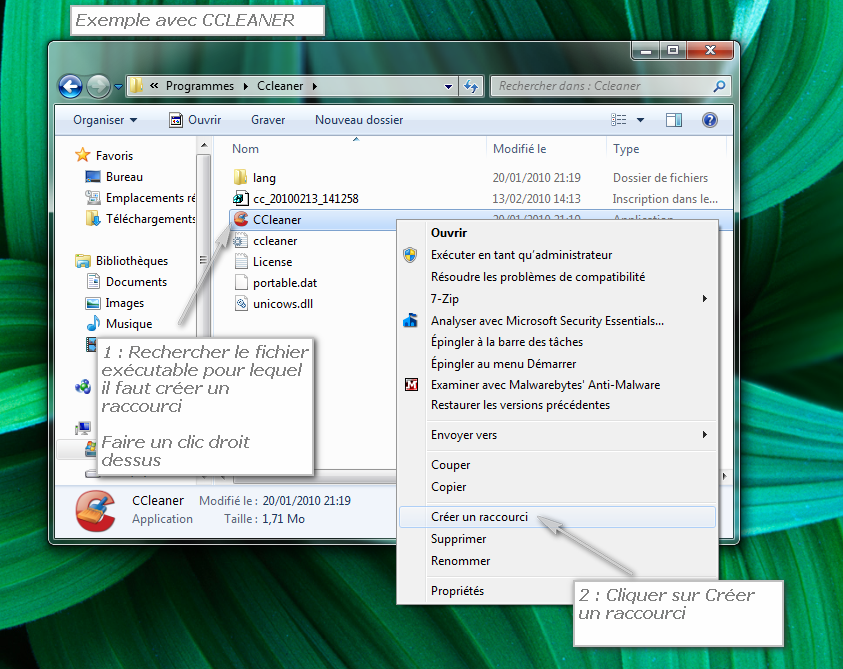Viewport: 843px width, 669px height.
Task: Click the network globe icon in sidebar
Action: coord(83,387)
